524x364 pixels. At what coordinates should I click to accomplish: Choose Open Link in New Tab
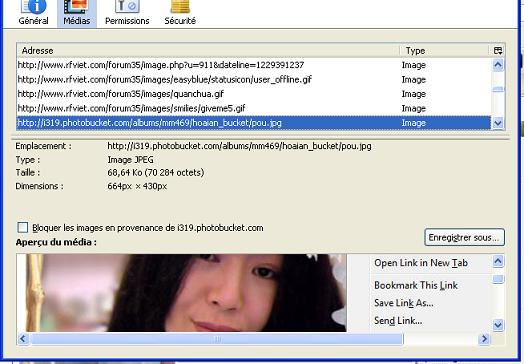421,263
